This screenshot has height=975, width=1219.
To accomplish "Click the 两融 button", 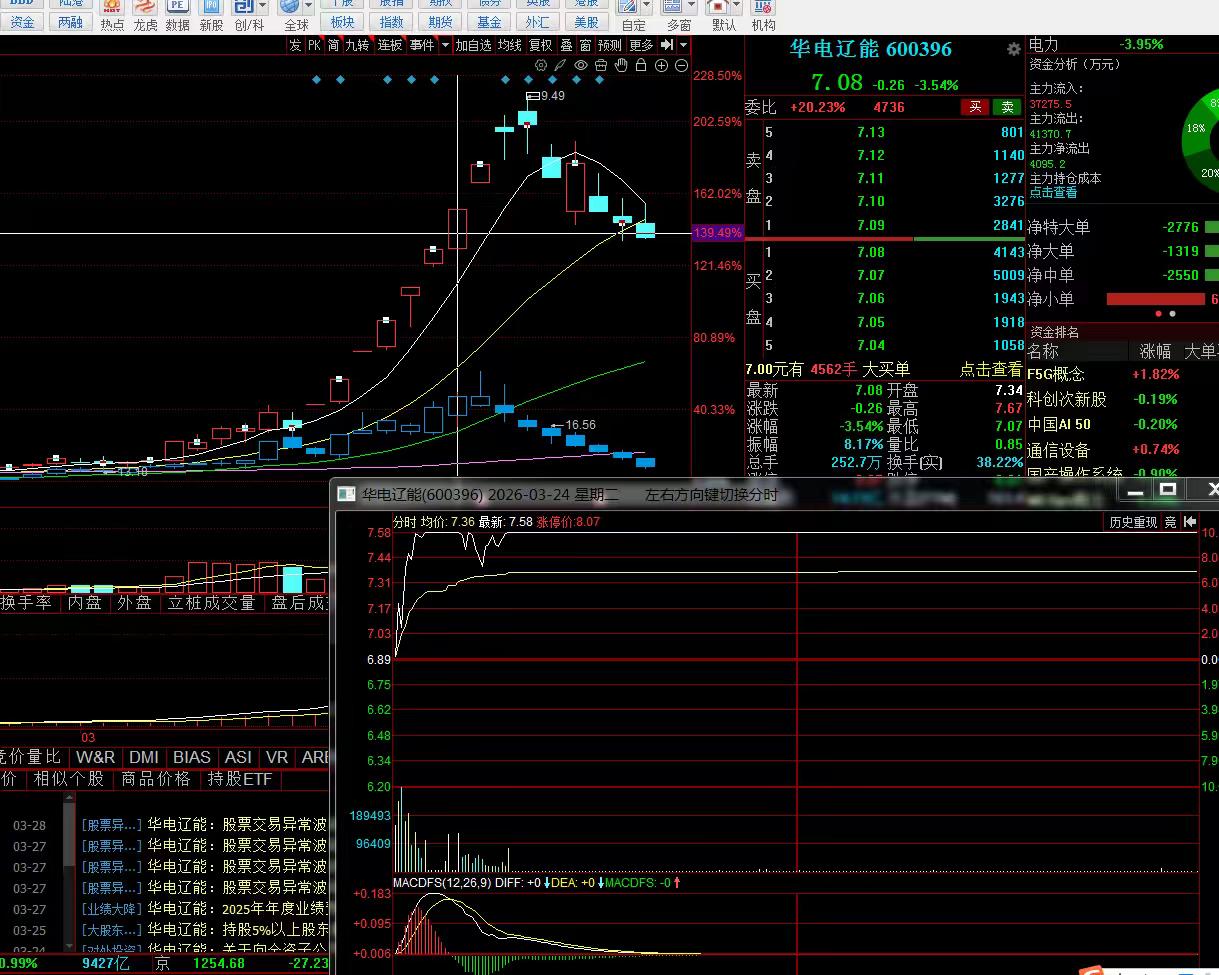I will (x=70, y=22).
